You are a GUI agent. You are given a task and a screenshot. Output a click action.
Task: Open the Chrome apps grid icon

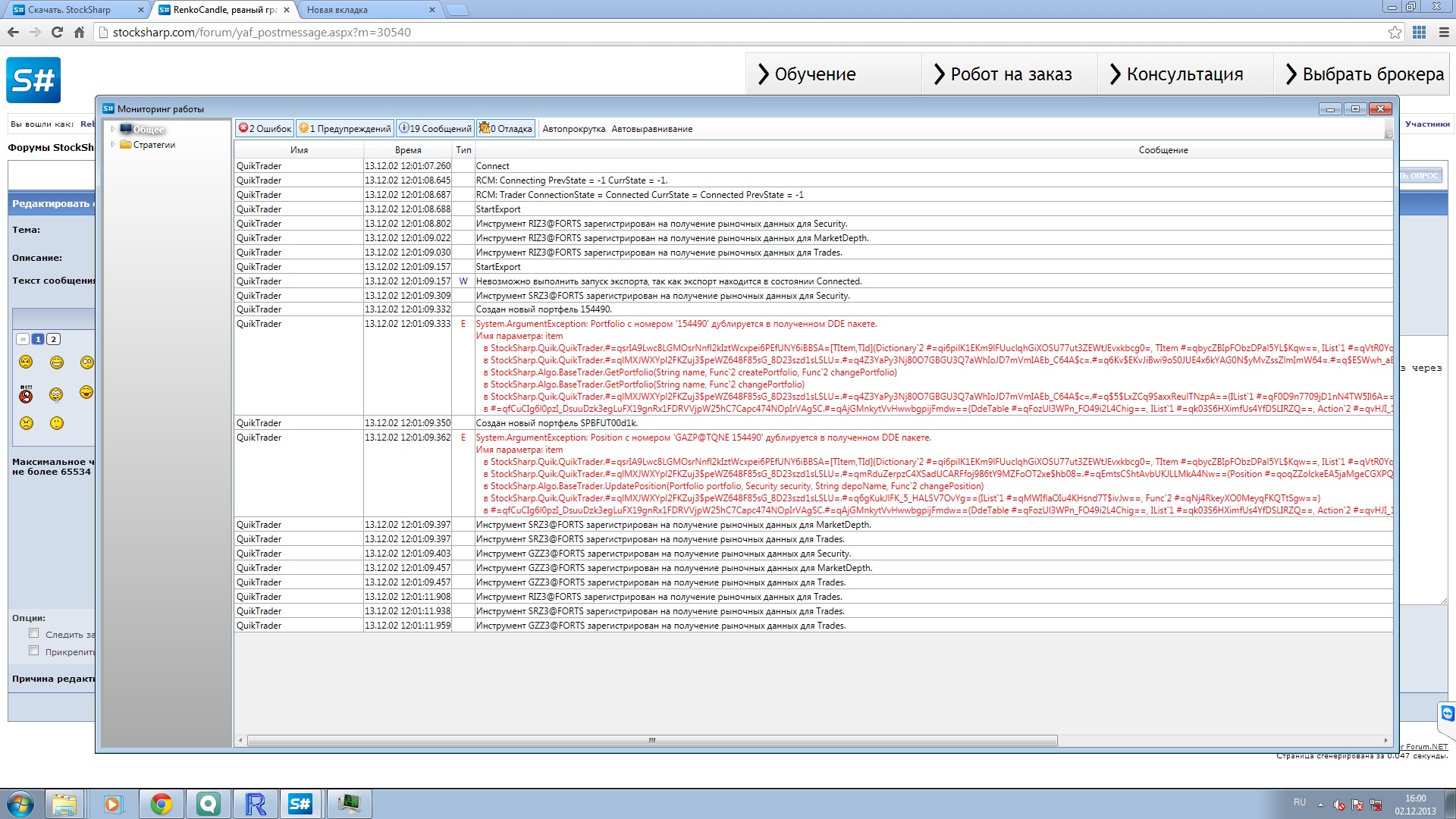pyautogui.click(x=1419, y=32)
